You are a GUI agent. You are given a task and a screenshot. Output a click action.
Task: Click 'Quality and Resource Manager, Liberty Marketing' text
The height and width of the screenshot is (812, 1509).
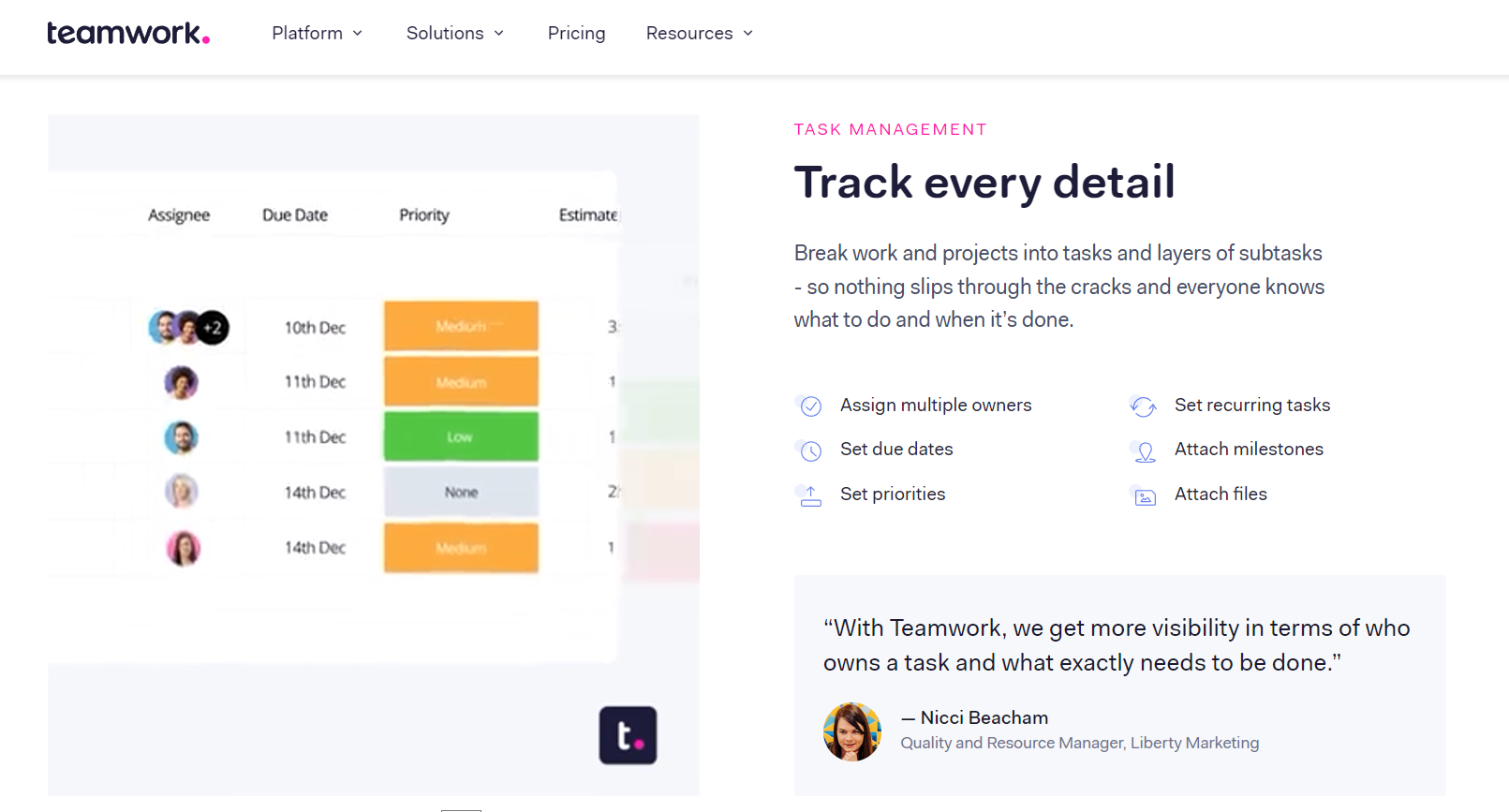[x=1079, y=743]
